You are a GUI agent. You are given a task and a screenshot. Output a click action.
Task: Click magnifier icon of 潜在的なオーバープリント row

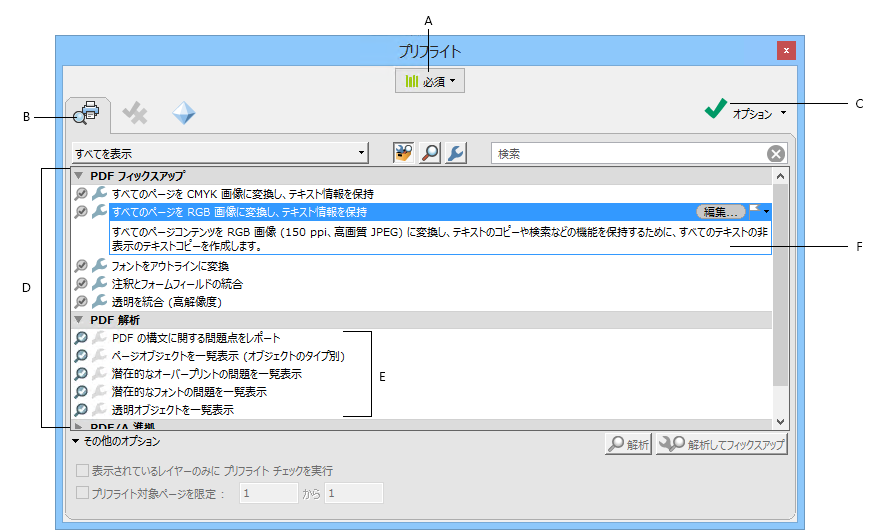coord(81,374)
